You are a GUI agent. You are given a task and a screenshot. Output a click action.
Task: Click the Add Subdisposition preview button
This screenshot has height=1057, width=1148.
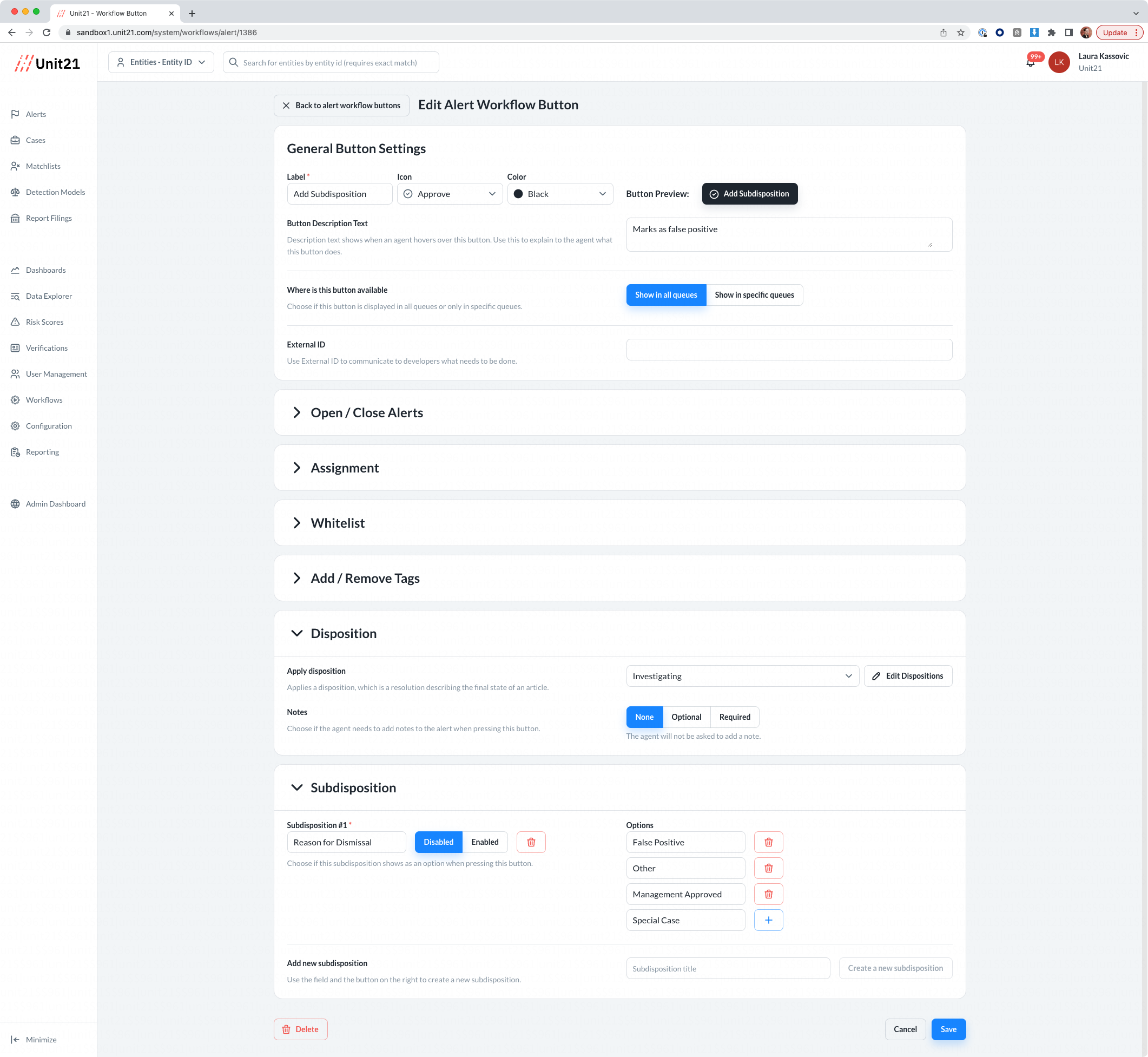[x=749, y=194]
